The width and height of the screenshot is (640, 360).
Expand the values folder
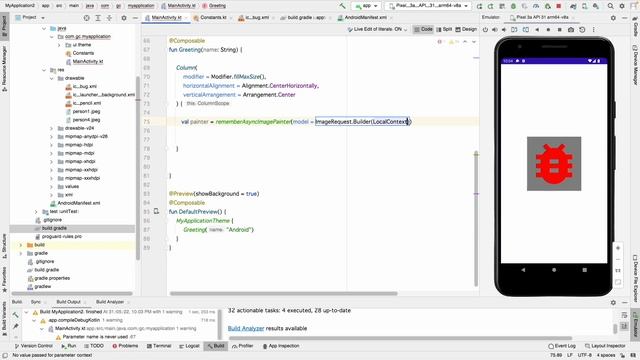click(52, 187)
